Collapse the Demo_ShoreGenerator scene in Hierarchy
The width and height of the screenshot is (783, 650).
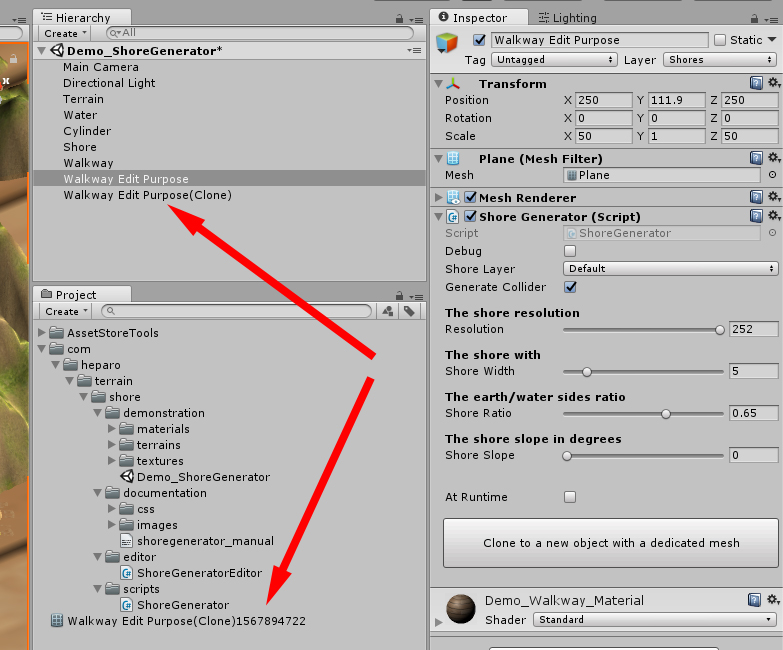tap(42, 50)
